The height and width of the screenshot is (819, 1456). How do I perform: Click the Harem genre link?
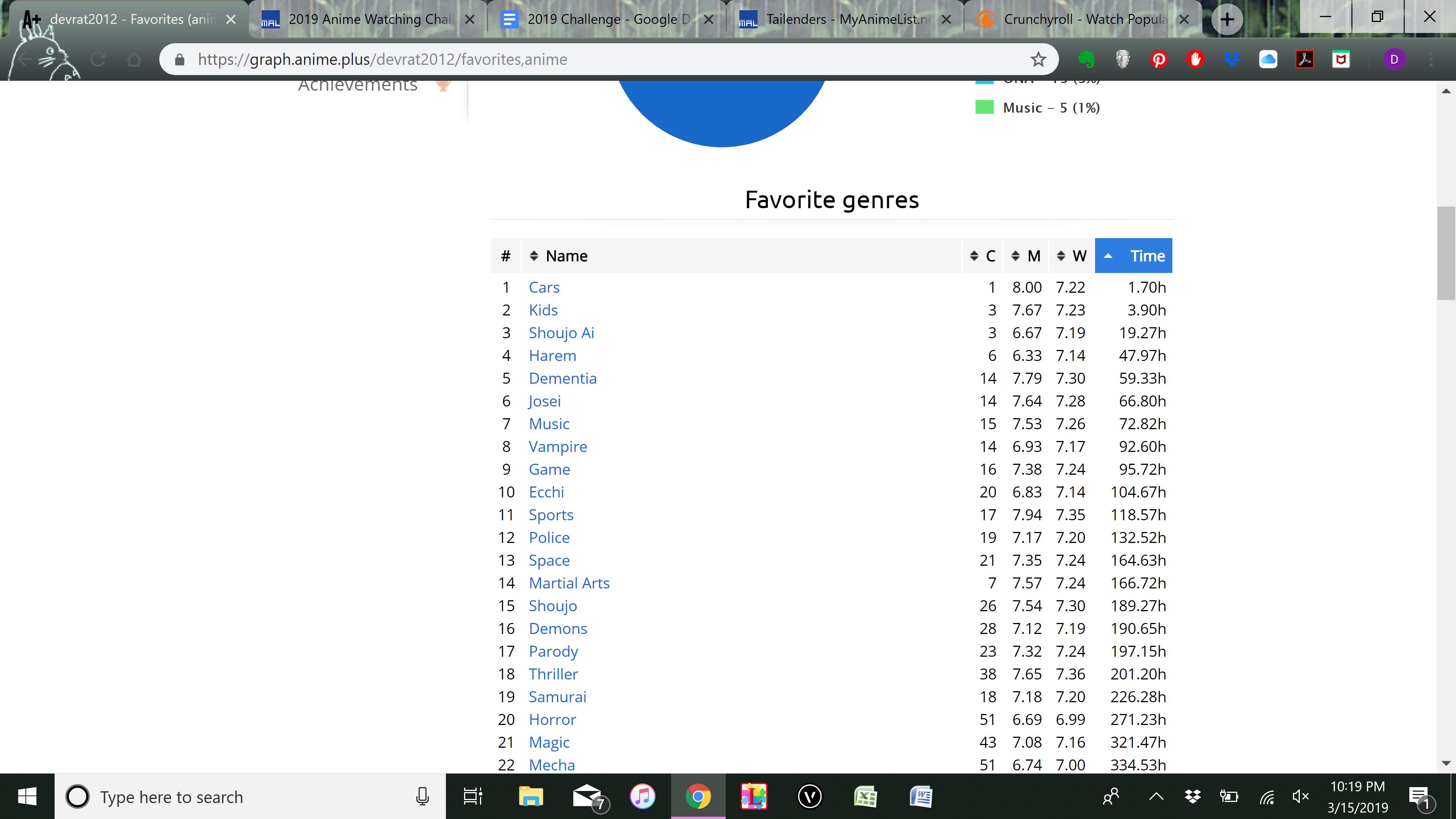(x=552, y=355)
